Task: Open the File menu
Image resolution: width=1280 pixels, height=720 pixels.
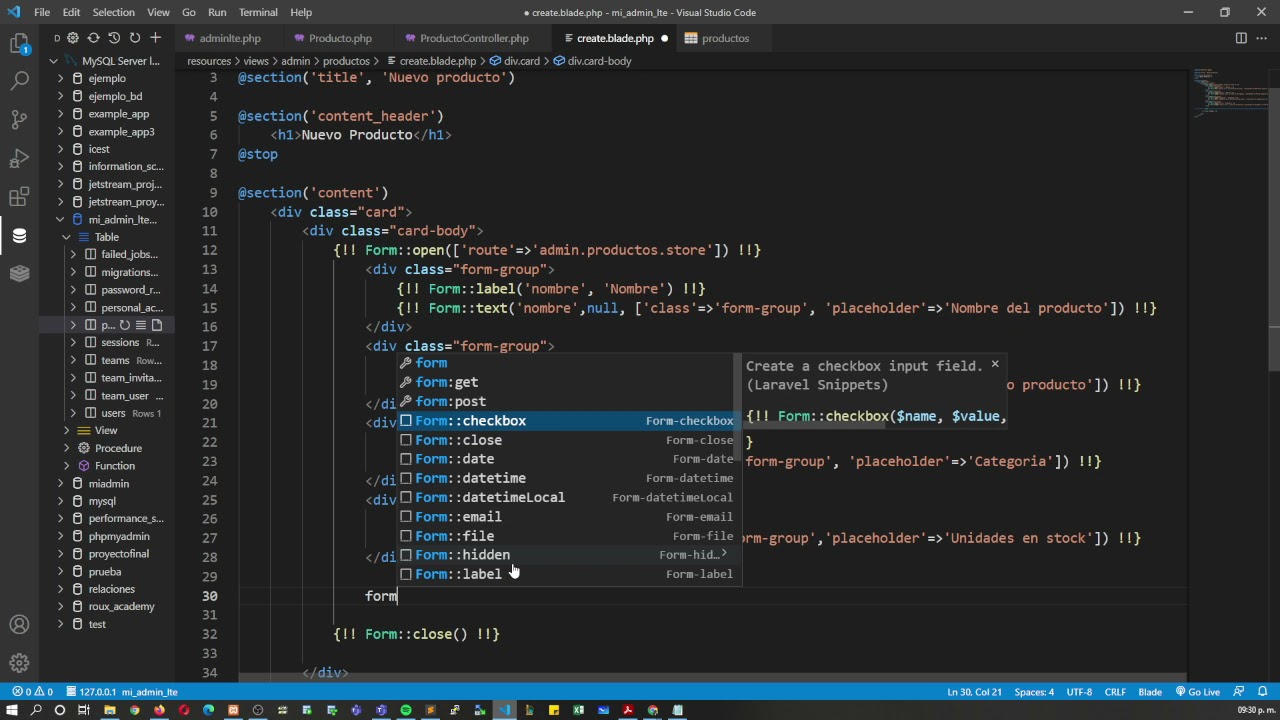Action: 42,12
